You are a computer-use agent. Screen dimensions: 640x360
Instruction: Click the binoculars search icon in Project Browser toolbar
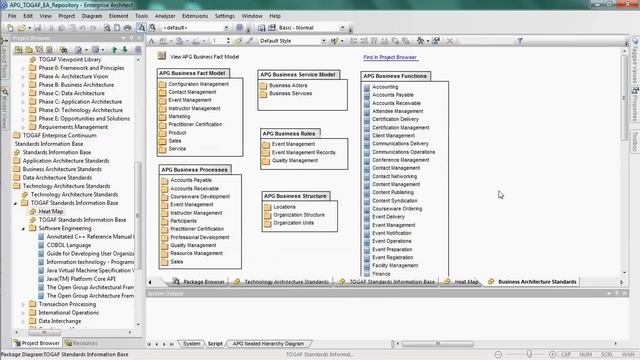click(x=63, y=50)
